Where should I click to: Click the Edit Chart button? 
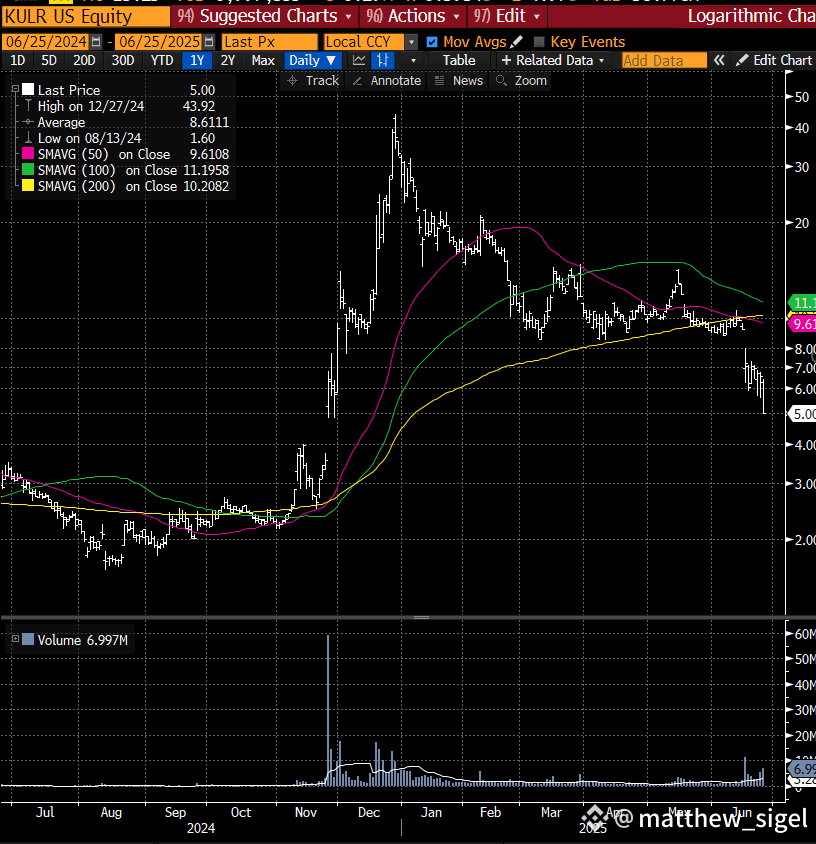[x=774, y=60]
